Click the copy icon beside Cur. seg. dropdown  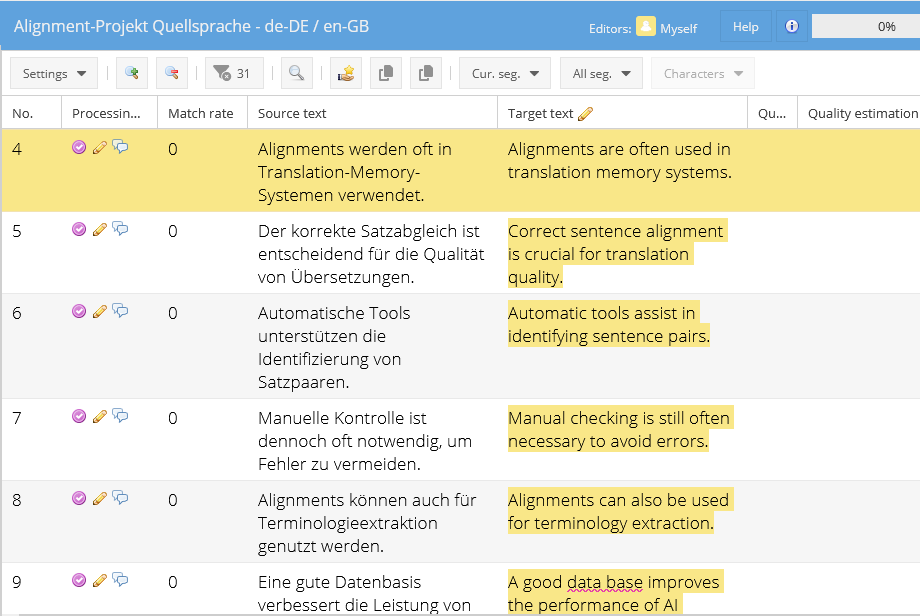pyautogui.click(x=427, y=74)
